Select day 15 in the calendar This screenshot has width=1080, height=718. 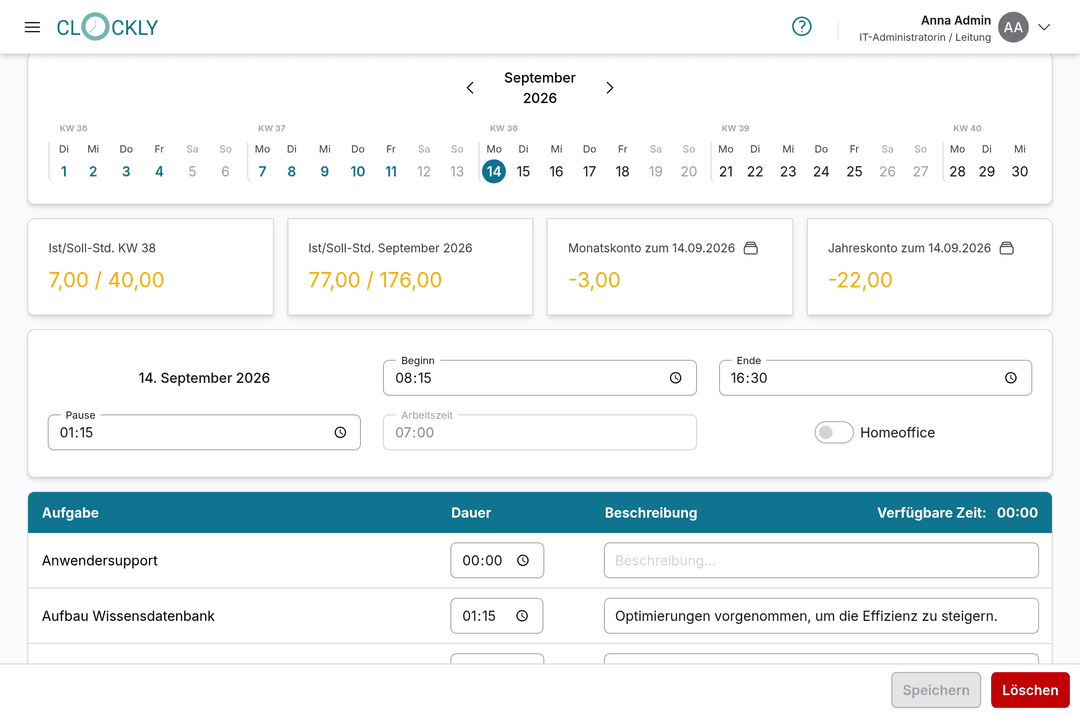tap(523, 172)
